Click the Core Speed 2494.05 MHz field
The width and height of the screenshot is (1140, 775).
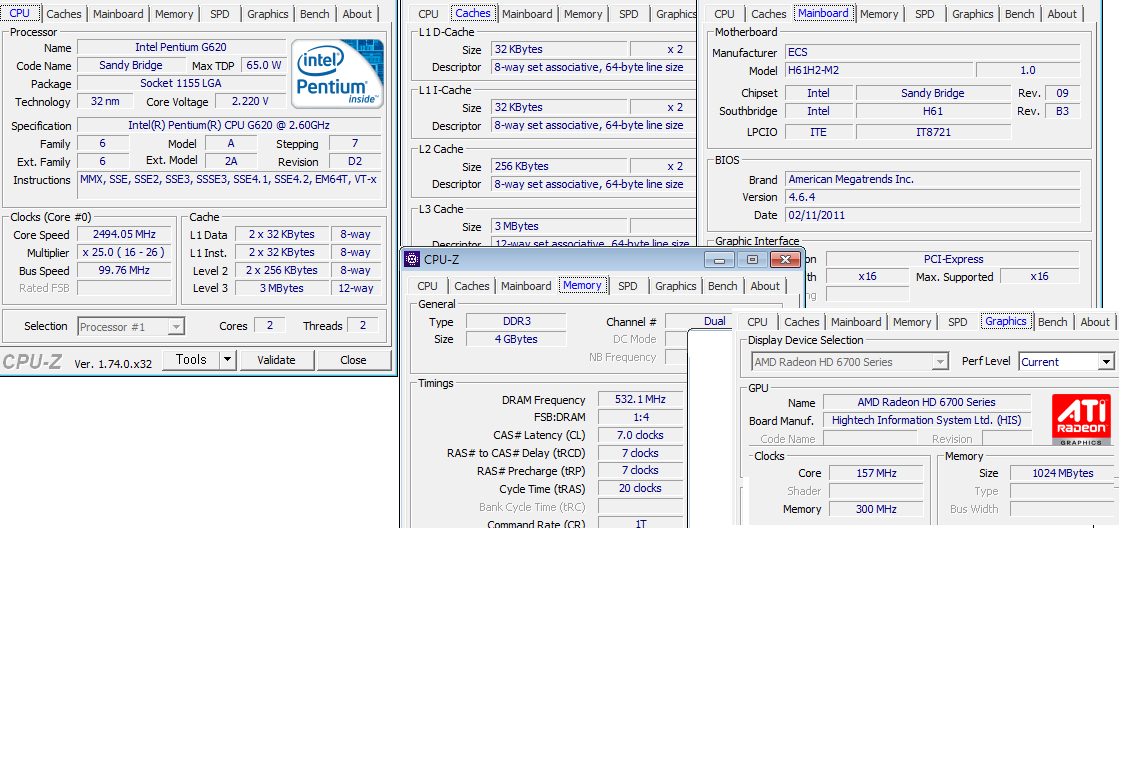tap(124, 235)
